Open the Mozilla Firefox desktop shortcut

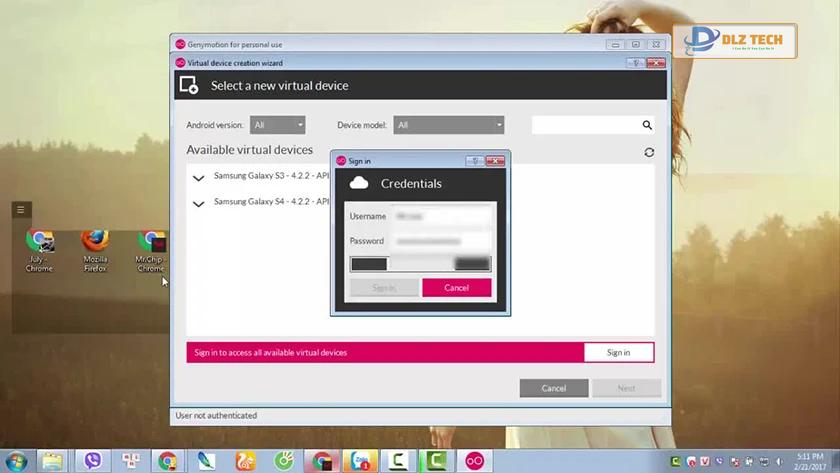[x=95, y=251]
